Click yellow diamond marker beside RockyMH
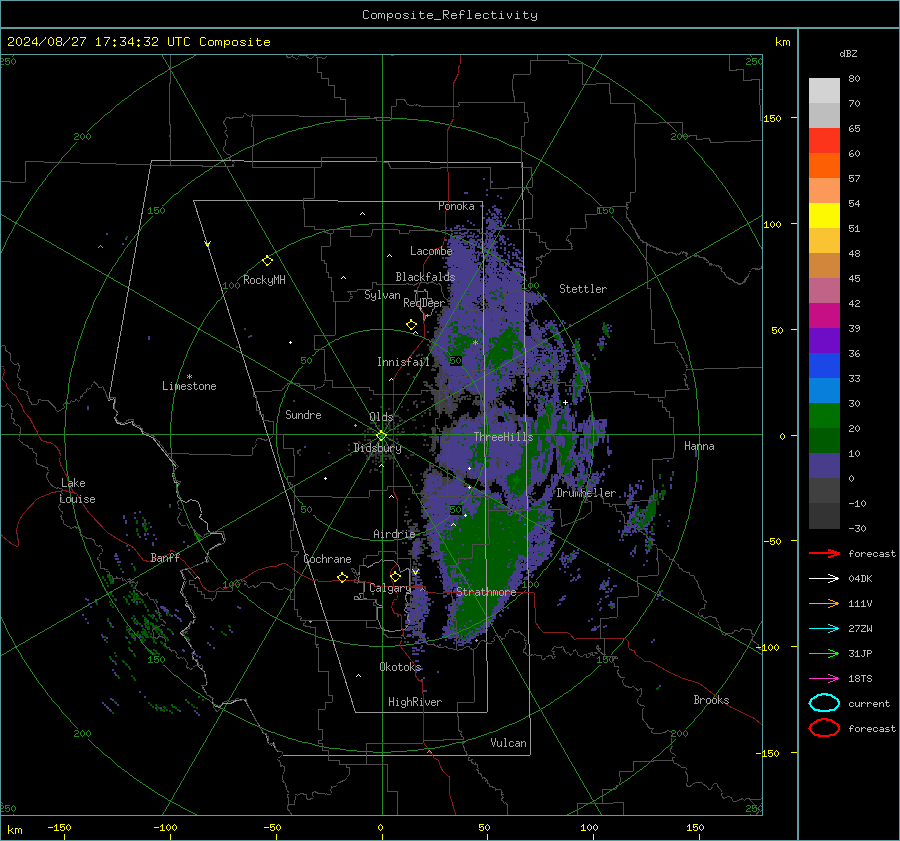This screenshot has height=841, width=900. click(267, 261)
